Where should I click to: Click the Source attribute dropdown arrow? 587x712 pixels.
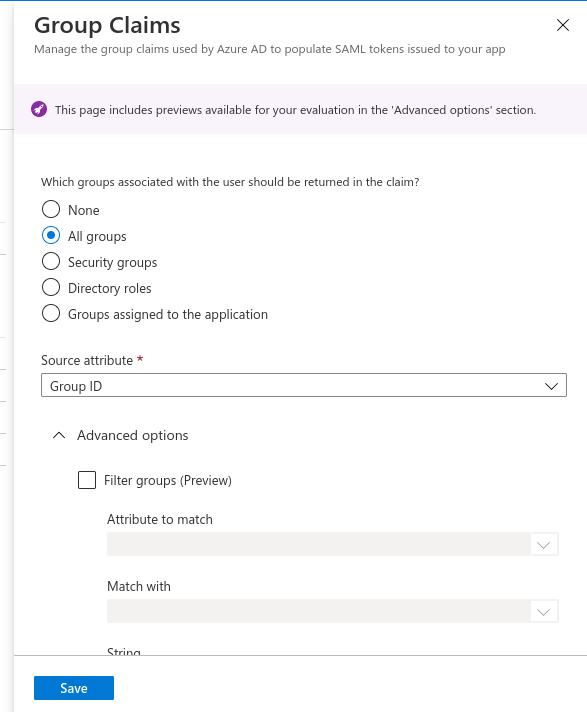tap(551, 386)
